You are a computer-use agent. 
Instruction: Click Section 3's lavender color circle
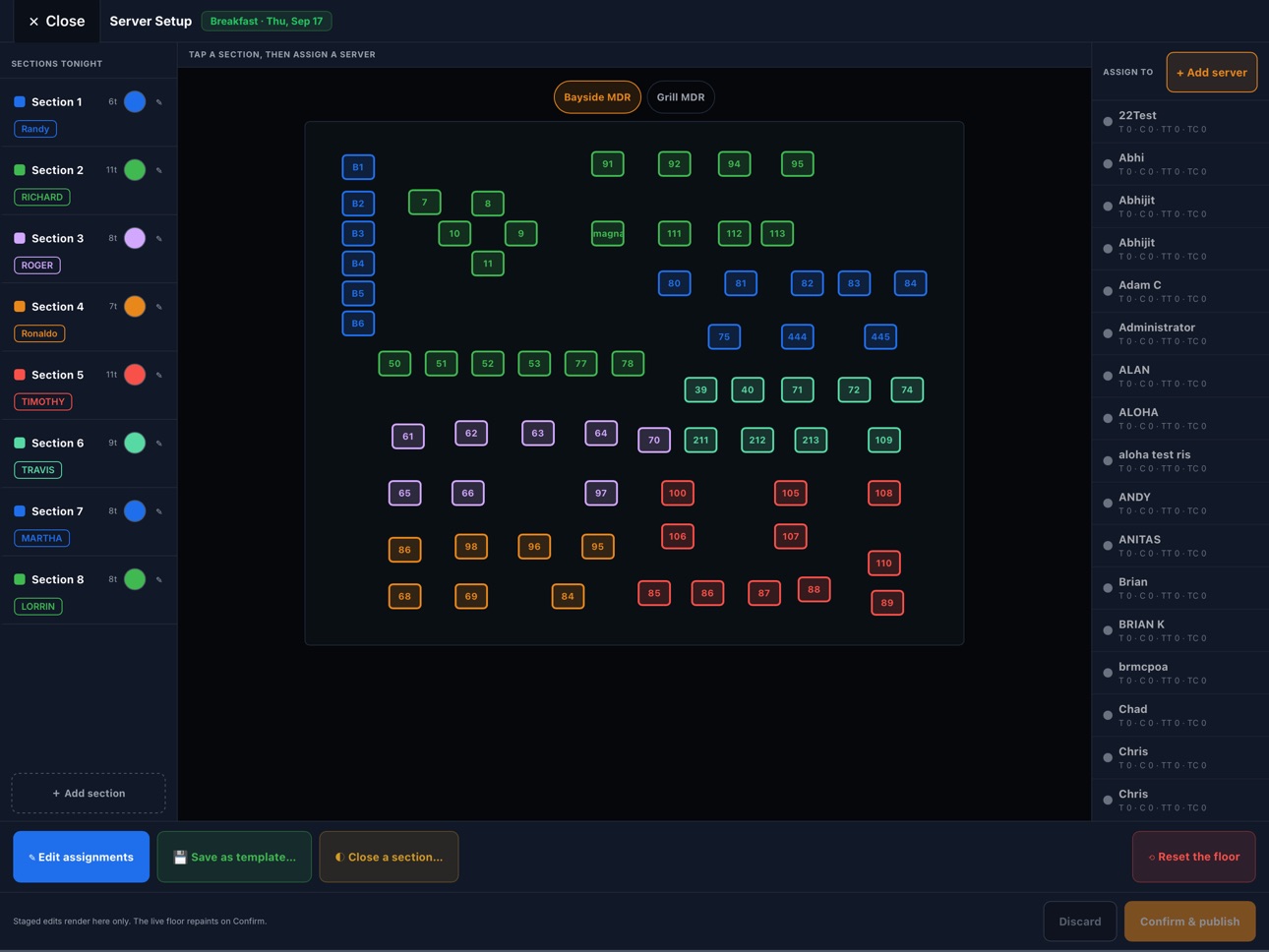pyautogui.click(x=135, y=238)
